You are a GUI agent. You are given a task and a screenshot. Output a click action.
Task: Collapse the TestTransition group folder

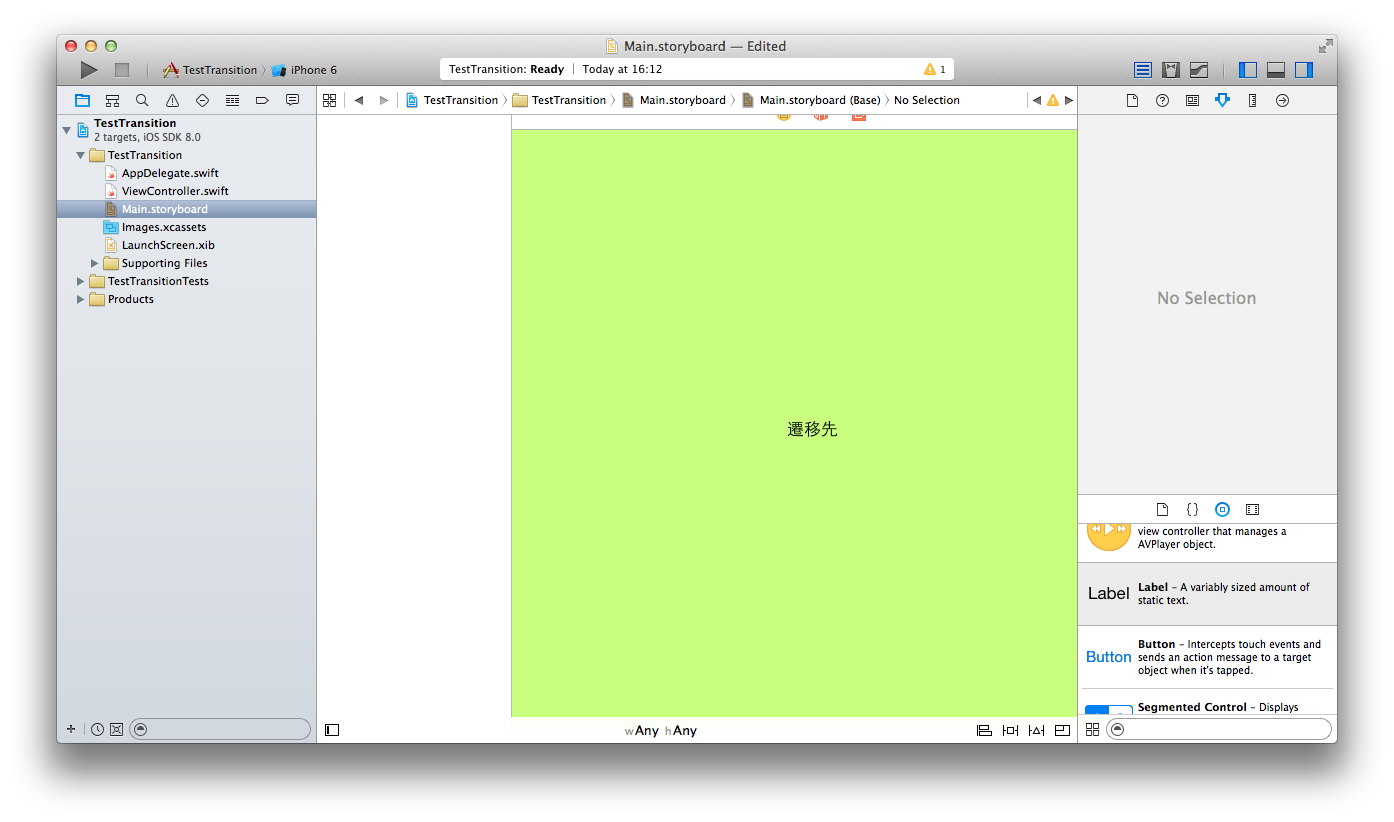(x=81, y=155)
